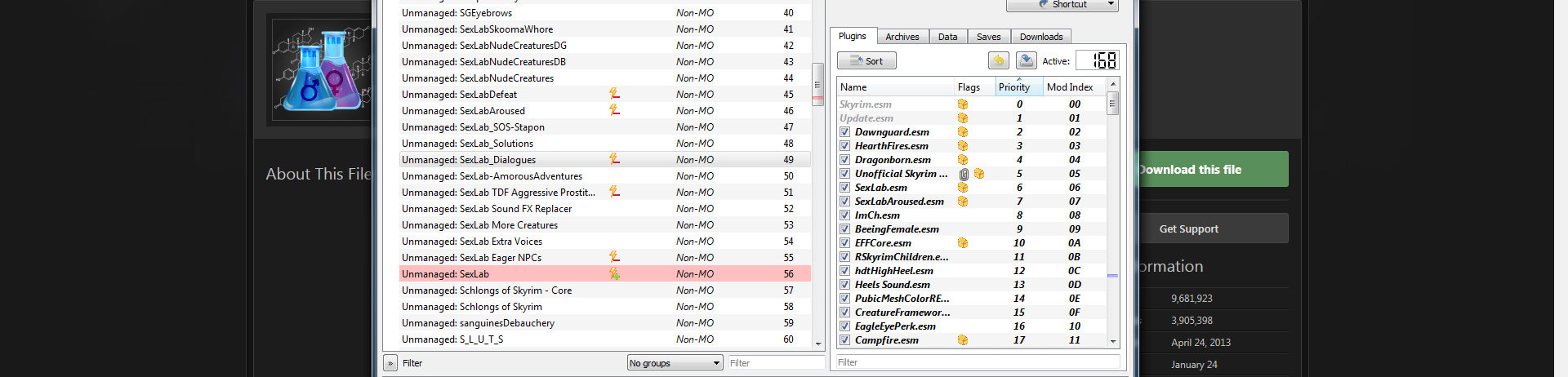The height and width of the screenshot is (377, 1568).
Task: Uncheck the HearthFires.esm plugin
Action: point(845,146)
